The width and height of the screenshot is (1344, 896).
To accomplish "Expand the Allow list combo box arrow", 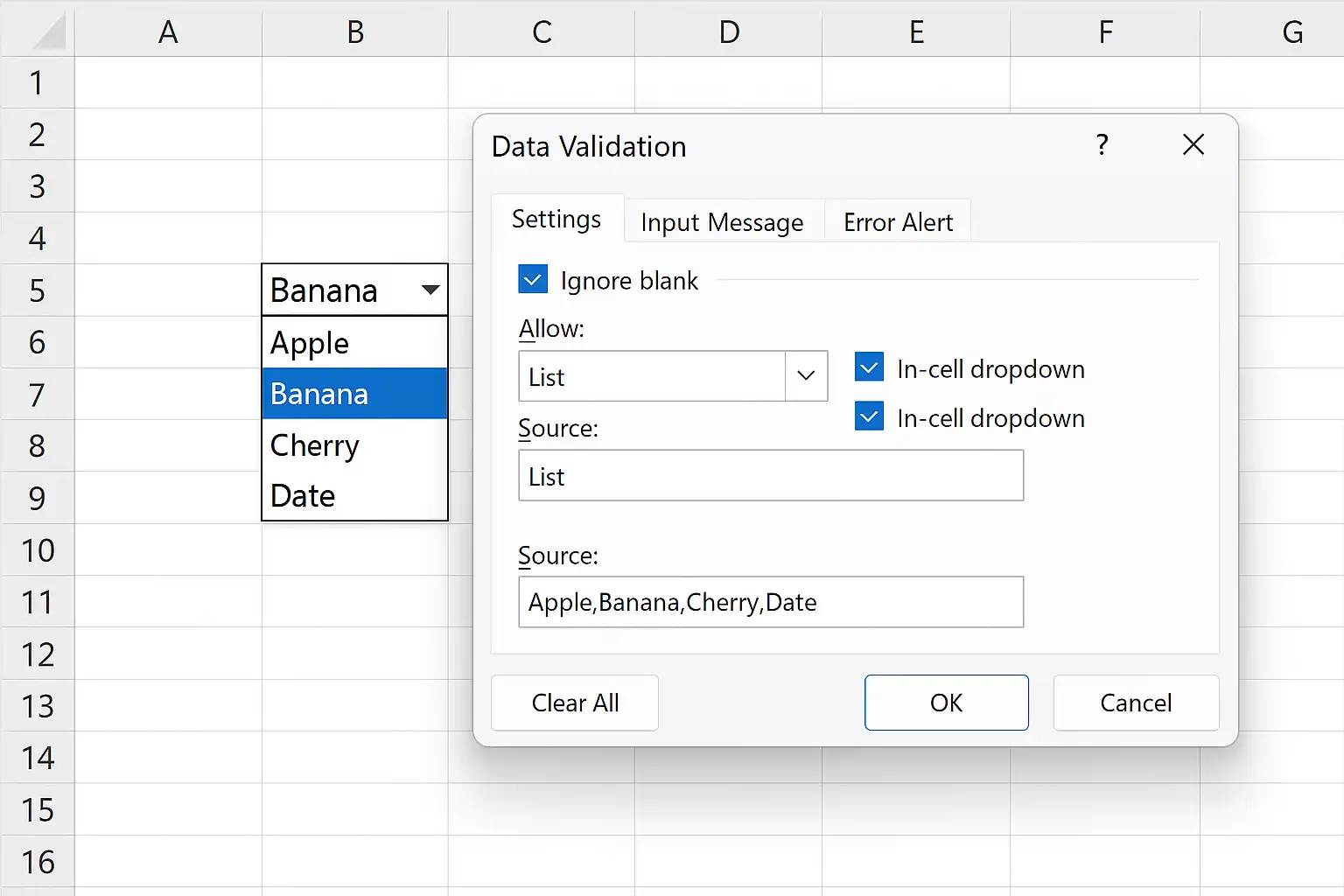I will [x=806, y=376].
